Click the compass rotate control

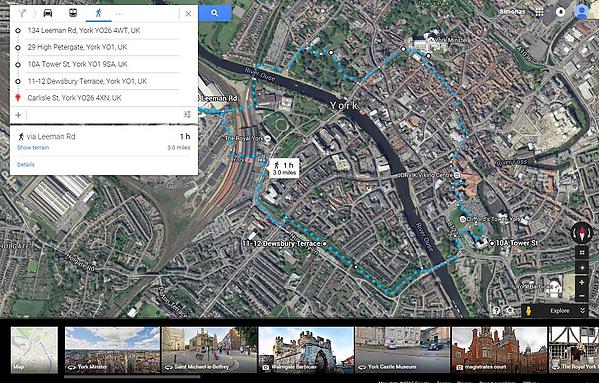point(582,232)
